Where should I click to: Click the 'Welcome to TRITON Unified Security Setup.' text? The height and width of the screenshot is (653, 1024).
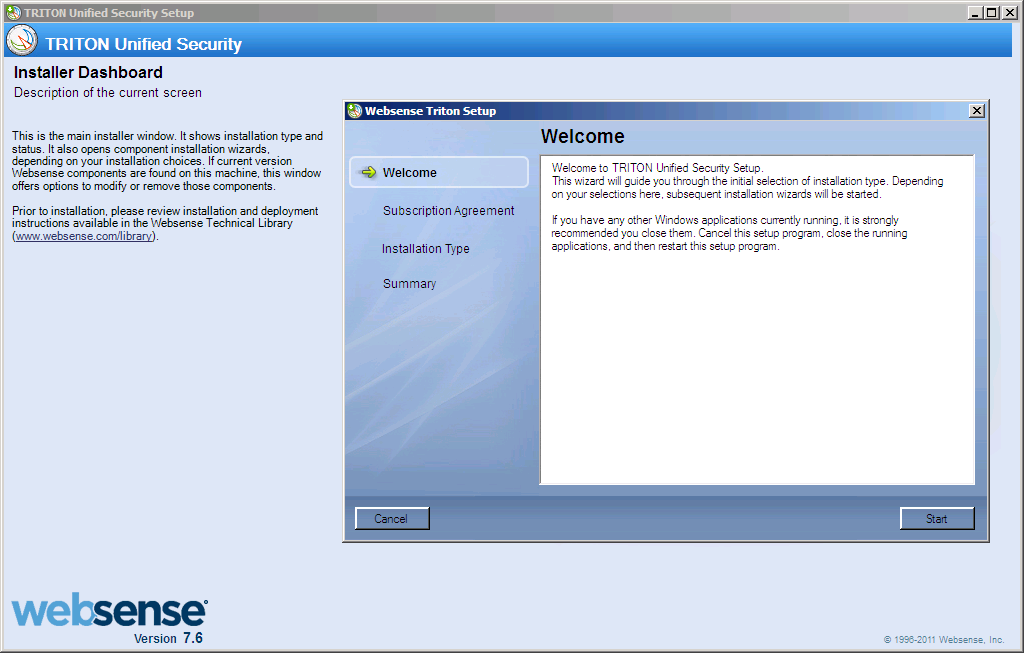pyautogui.click(x=657, y=168)
